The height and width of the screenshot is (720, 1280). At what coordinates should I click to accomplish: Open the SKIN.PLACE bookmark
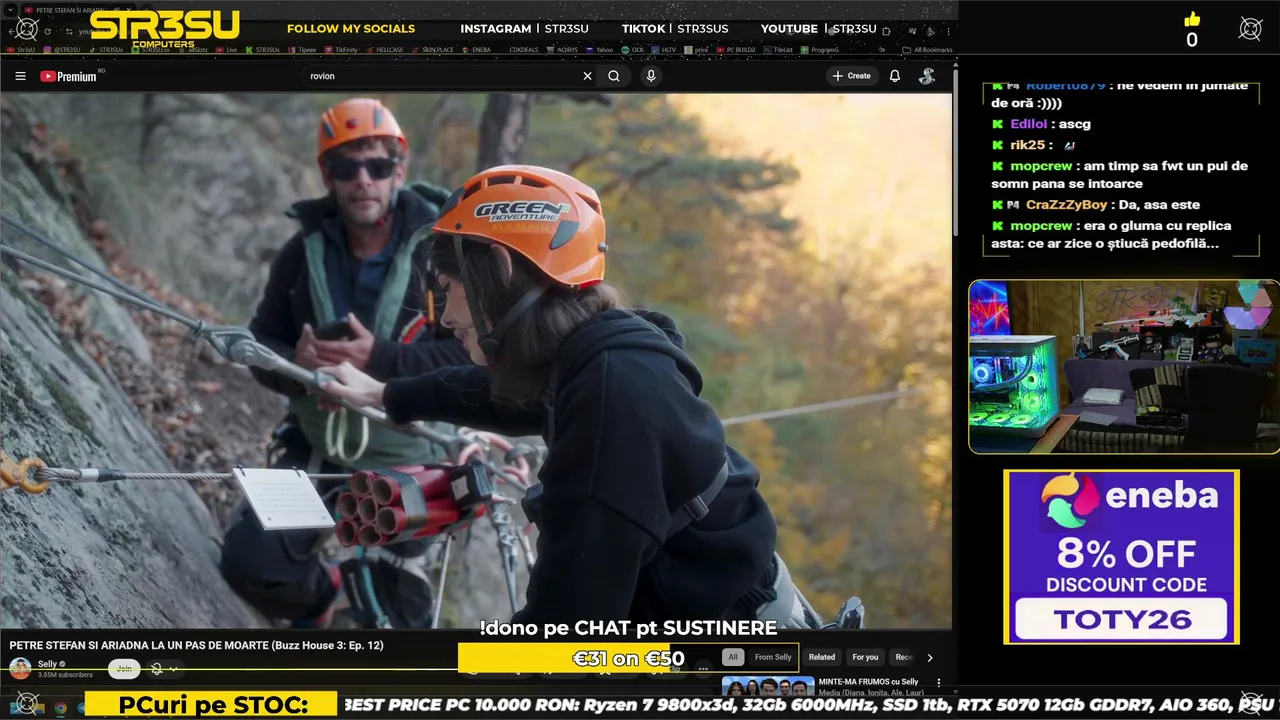432,50
